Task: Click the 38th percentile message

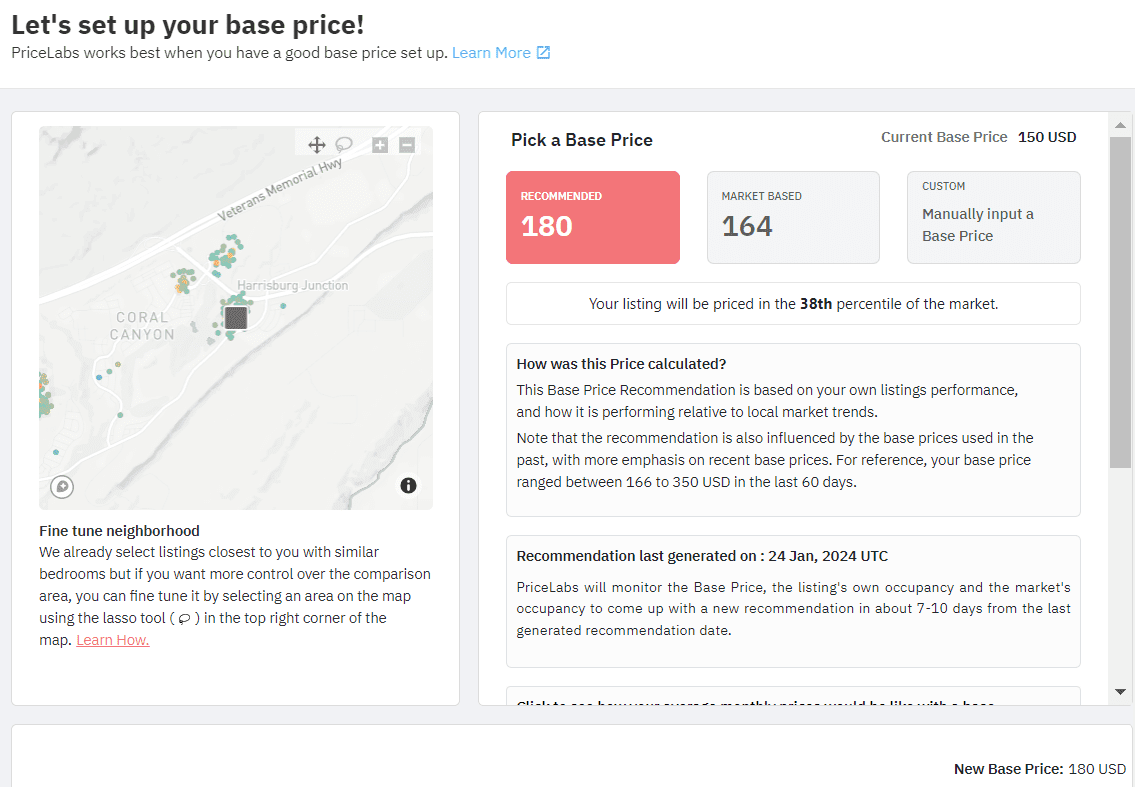Action: (793, 304)
